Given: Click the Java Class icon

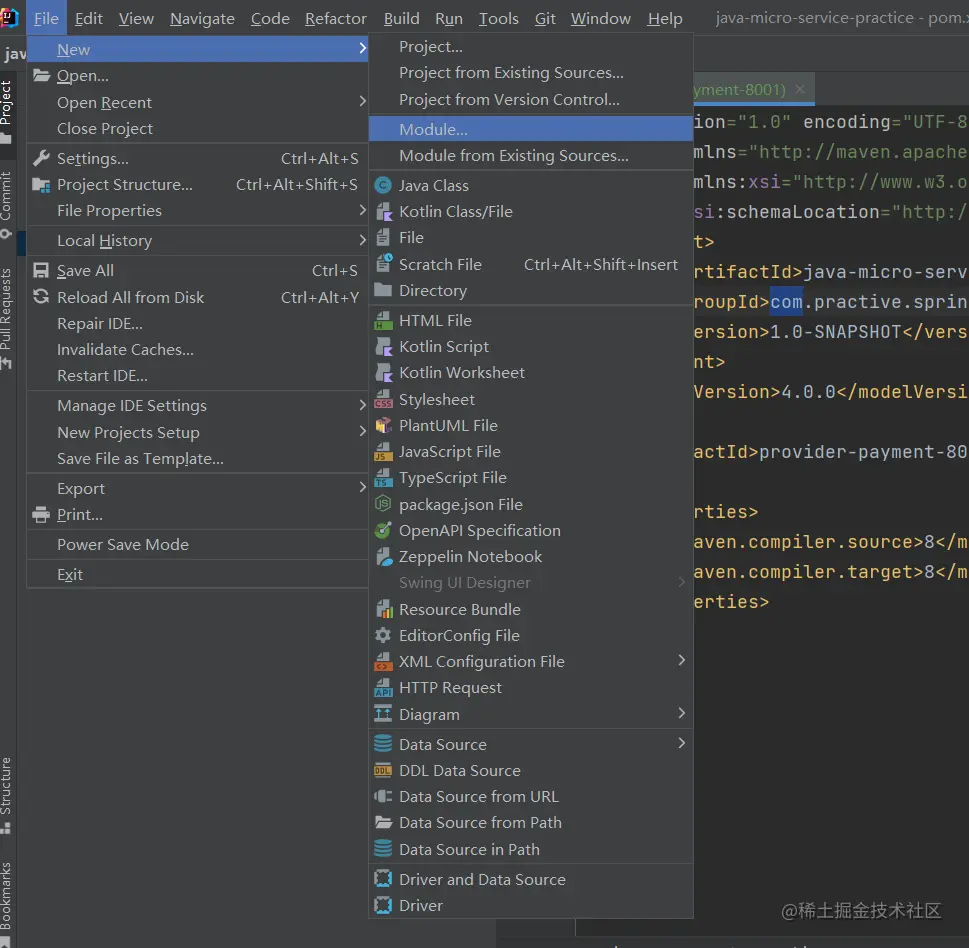Looking at the screenshot, I should (383, 185).
